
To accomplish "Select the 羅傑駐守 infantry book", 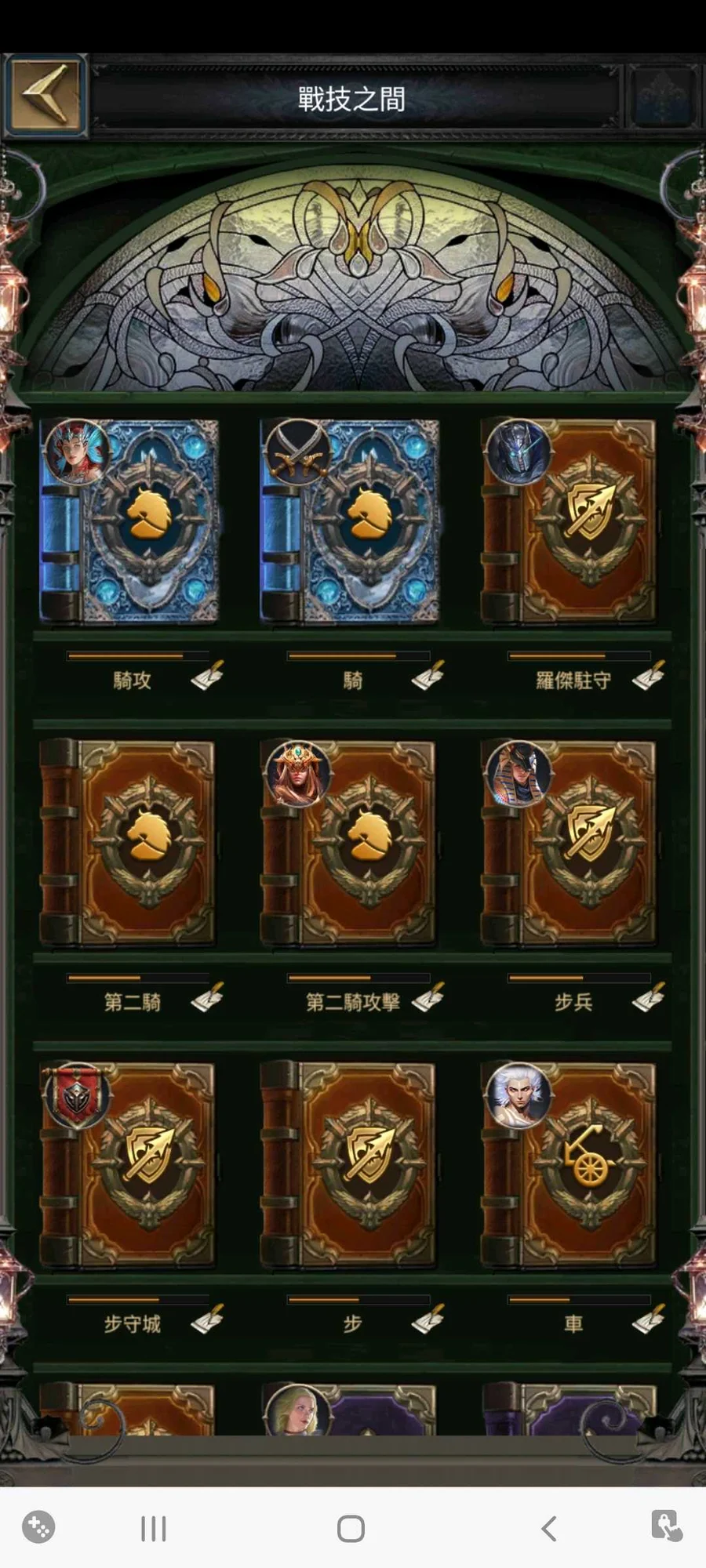I will click(569, 521).
